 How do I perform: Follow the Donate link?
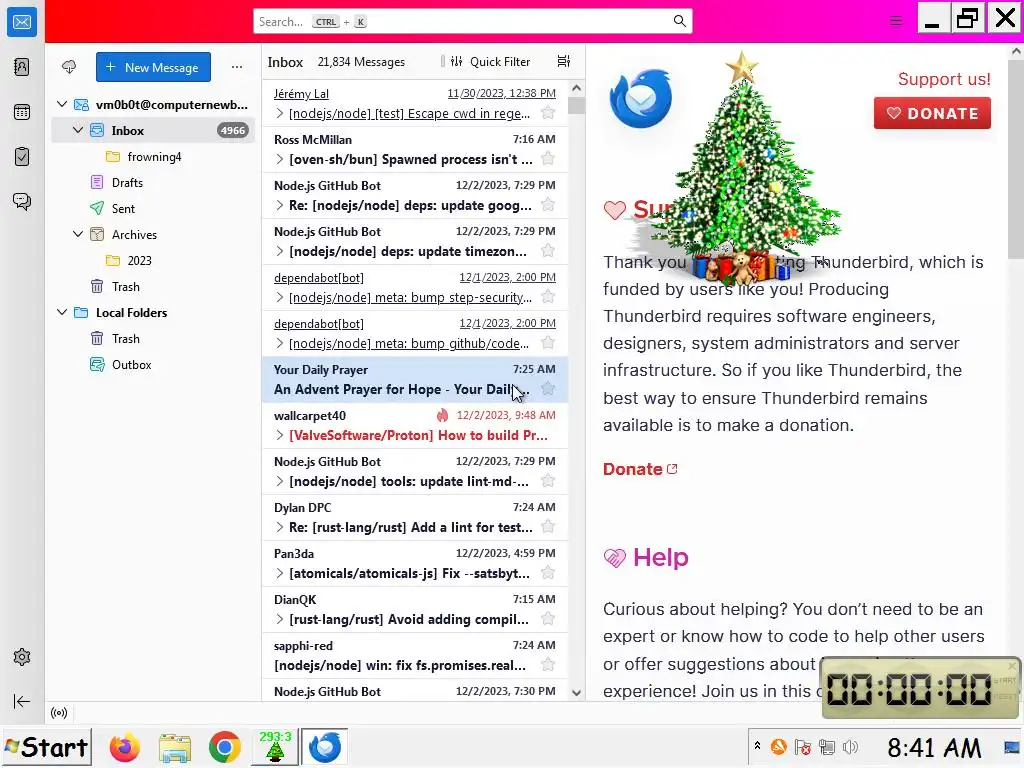pyautogui.click(x=639, y=469)
